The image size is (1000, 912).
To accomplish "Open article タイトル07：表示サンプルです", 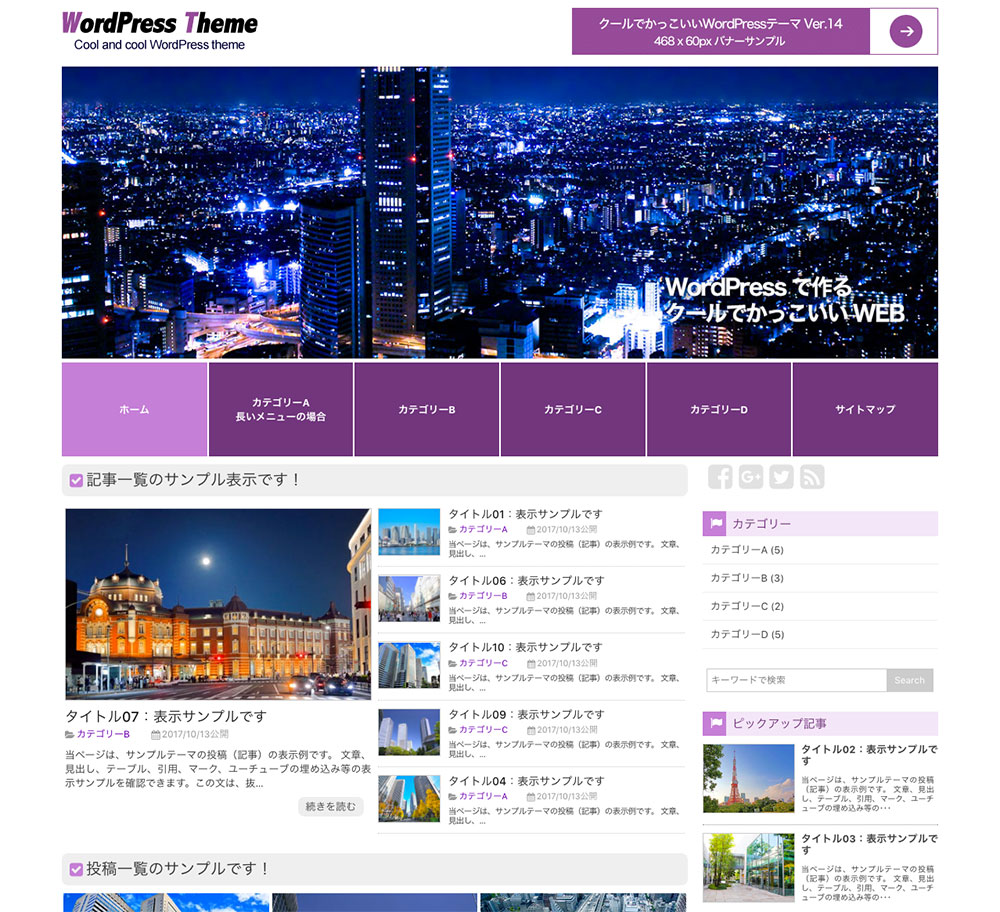I will pos(166,716).
